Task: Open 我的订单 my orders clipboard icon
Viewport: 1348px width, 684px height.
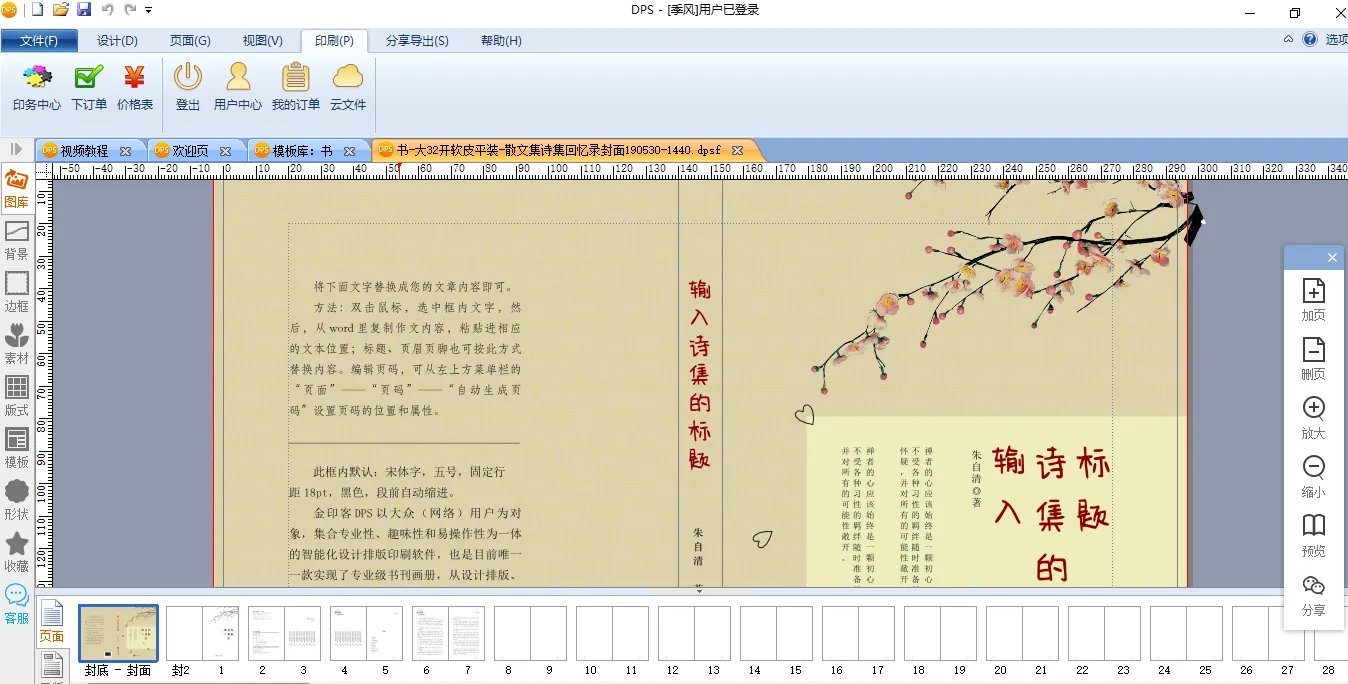Action: [x=296, y=86]
